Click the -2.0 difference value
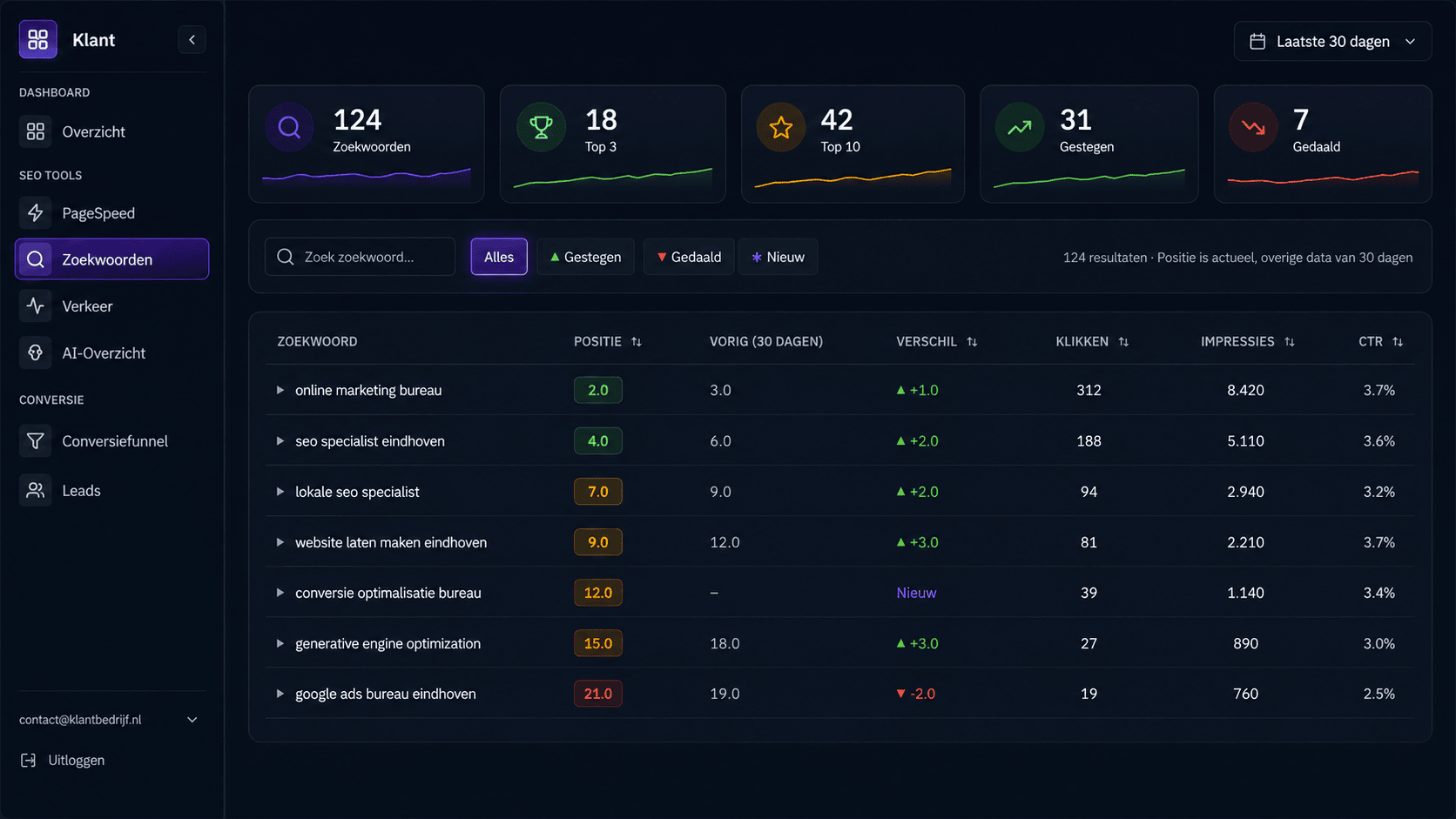 pos(916,694)
